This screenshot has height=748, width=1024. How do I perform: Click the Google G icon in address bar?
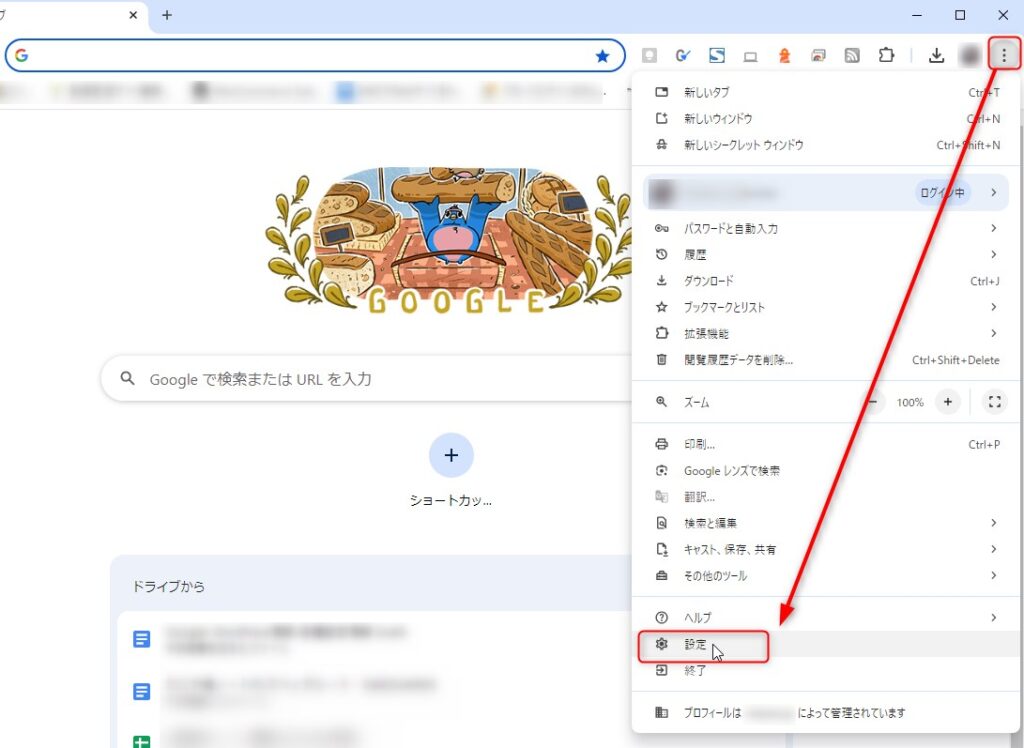pos(22,56)
